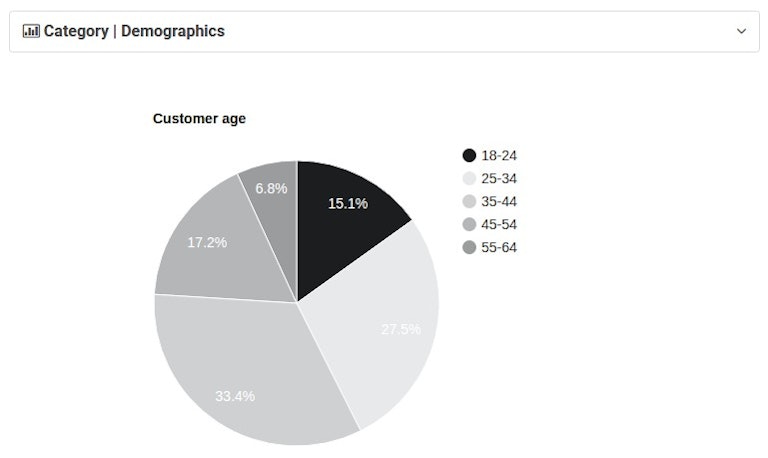Click the 55-64 legend color dot

click(470, 247)
